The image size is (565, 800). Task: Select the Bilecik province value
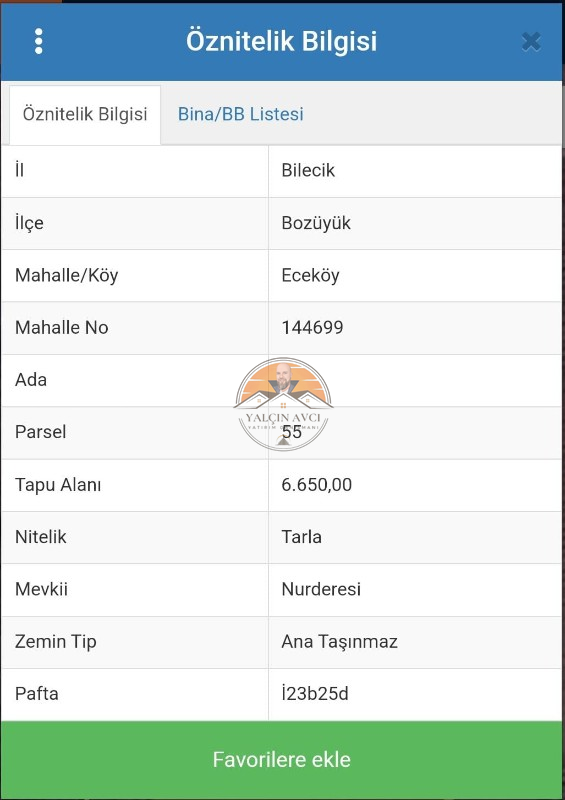point(308,170)
